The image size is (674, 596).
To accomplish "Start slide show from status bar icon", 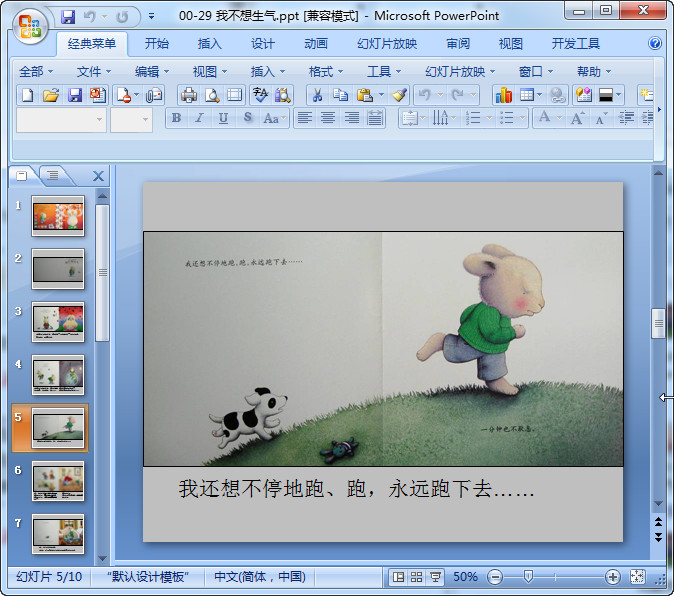I will point(435,577).
